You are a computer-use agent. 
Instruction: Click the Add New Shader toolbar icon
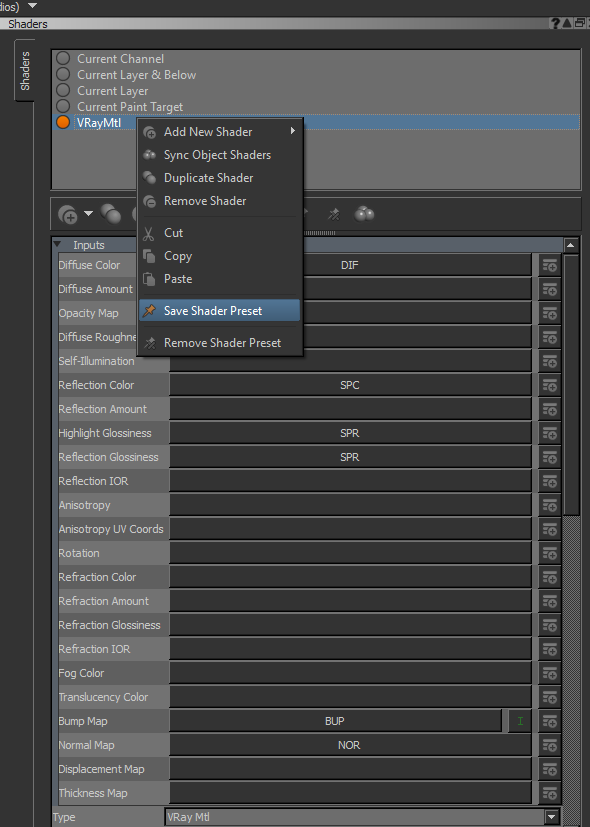(x=68, y=215)
